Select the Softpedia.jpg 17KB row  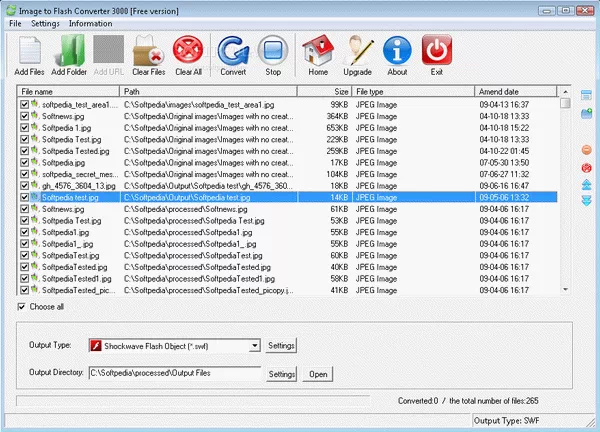pyautogui.click(x=287, y=163)
